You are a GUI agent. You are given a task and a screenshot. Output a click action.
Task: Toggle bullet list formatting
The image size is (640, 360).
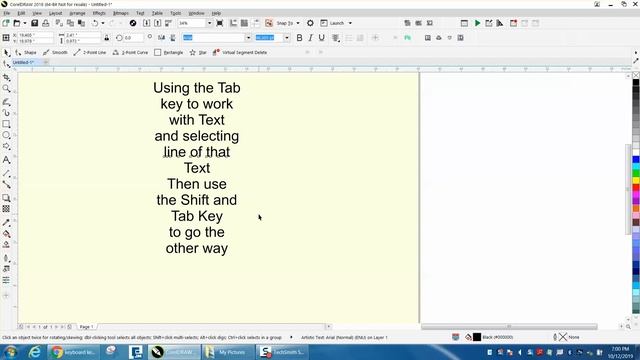click(349, 38)
